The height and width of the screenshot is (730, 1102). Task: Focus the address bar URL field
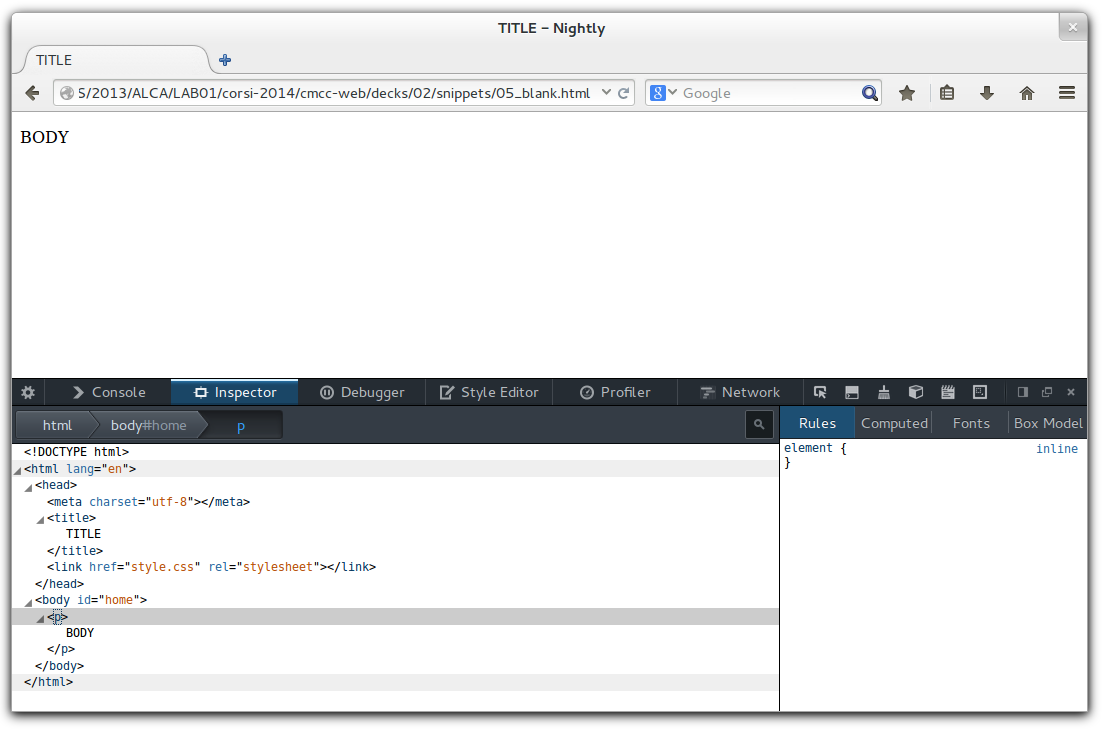click(x=334, y=93)
